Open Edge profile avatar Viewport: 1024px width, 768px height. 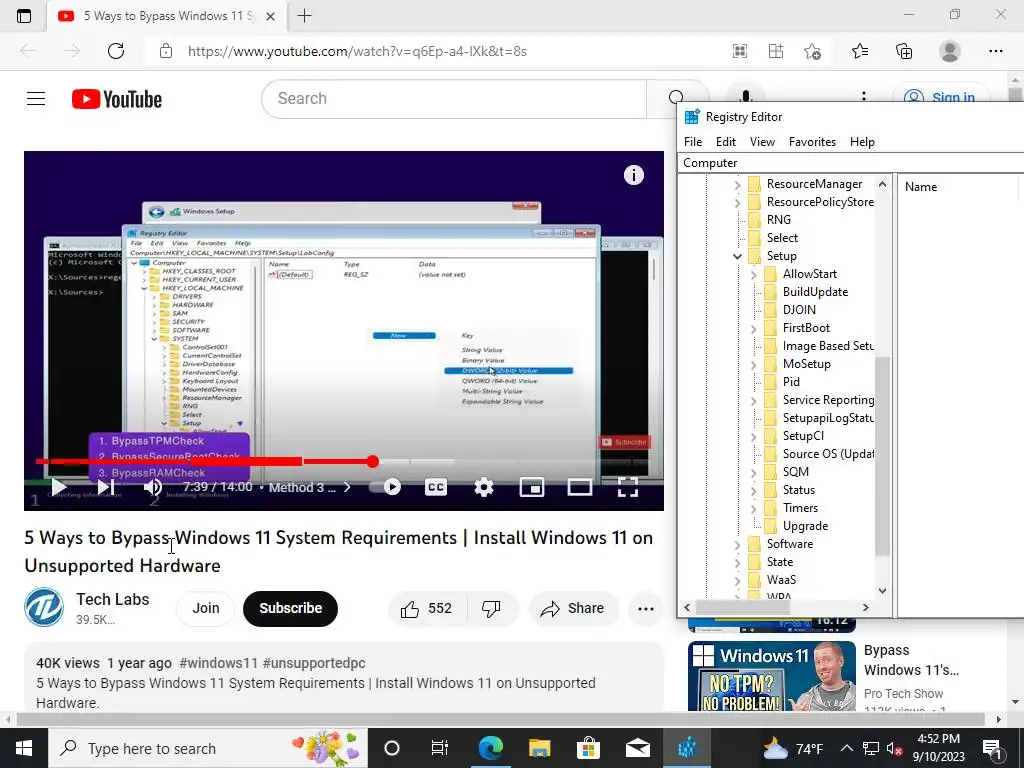click(950, 51)
